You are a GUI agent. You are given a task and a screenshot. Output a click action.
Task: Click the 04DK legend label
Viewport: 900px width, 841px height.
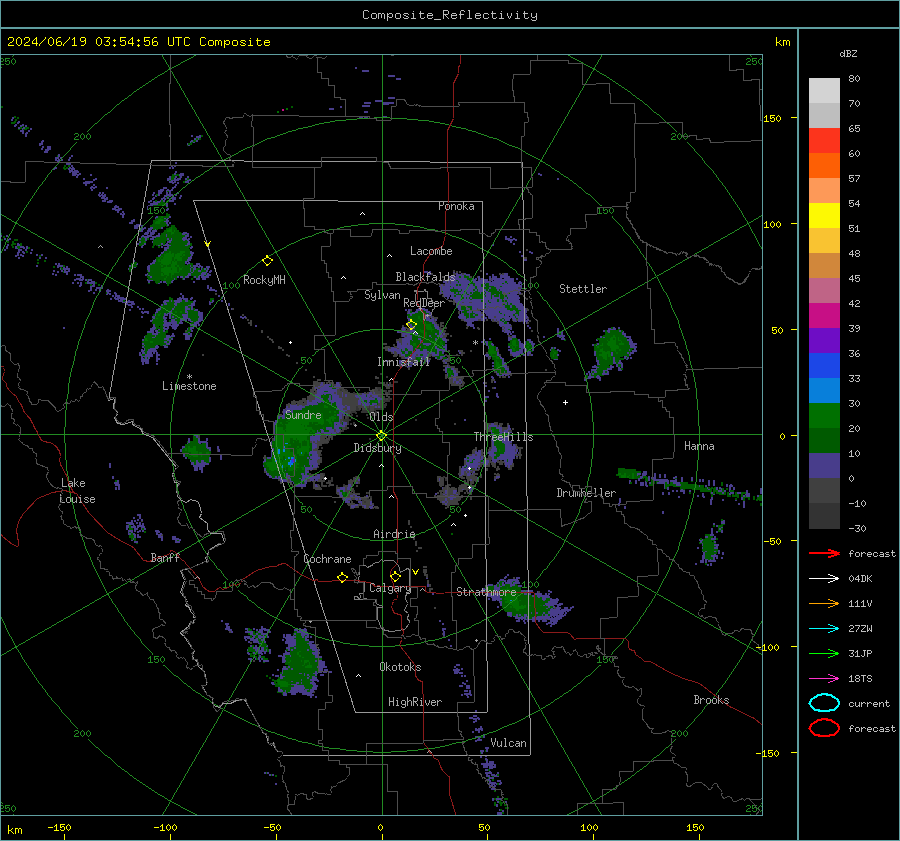(x=860, y=579)
